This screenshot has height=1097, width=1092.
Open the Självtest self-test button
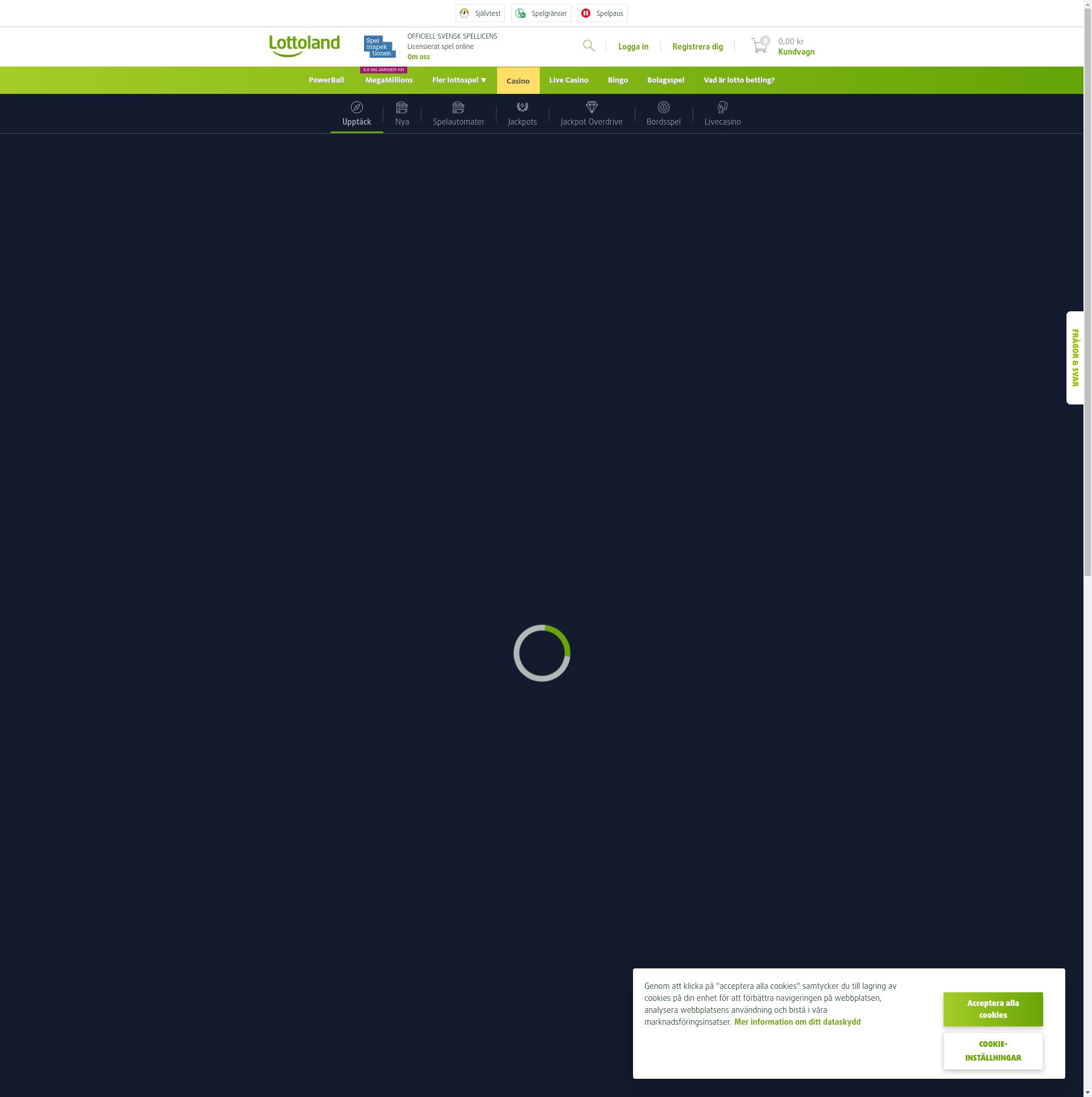480,13
